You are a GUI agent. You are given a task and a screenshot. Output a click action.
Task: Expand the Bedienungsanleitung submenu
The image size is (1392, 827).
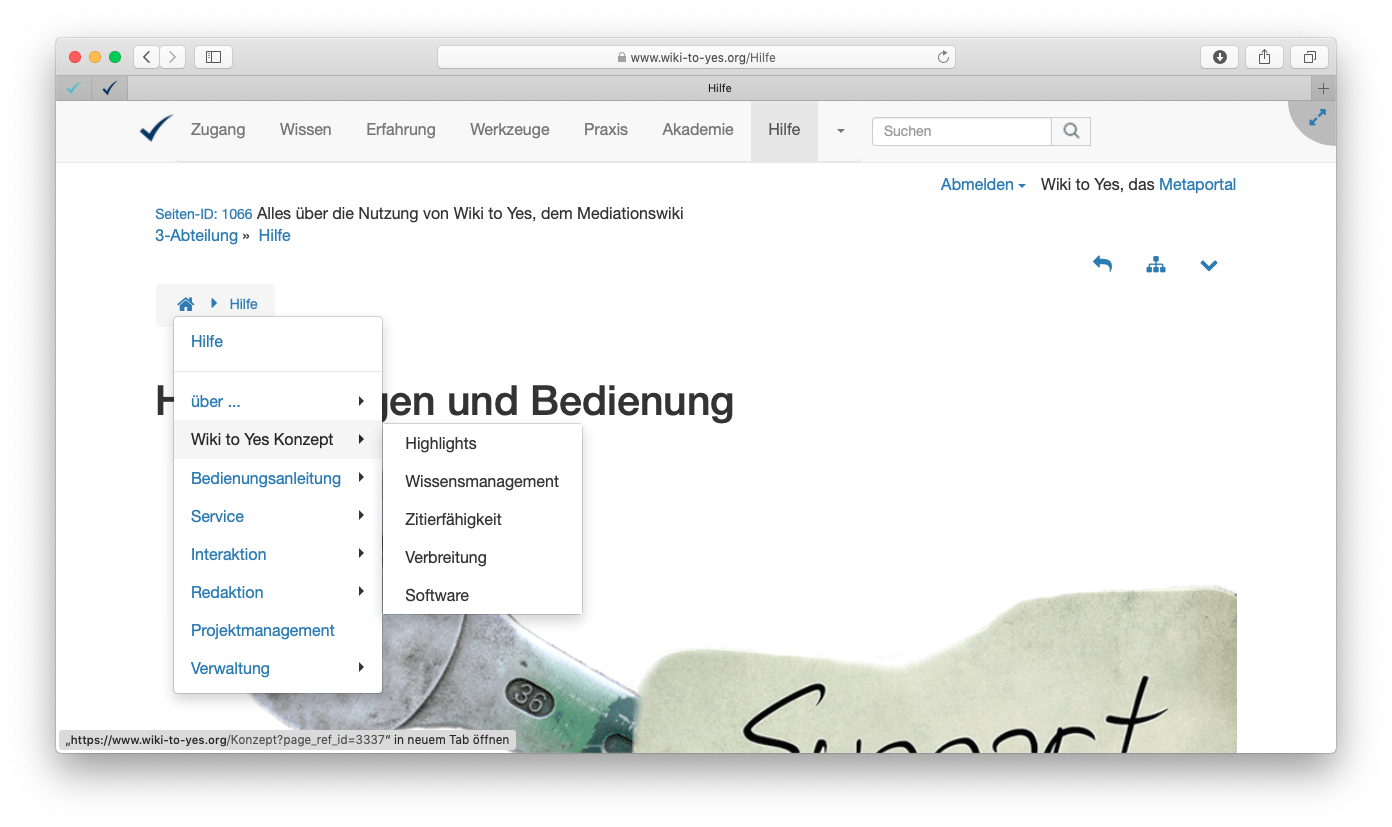point(267,478)
